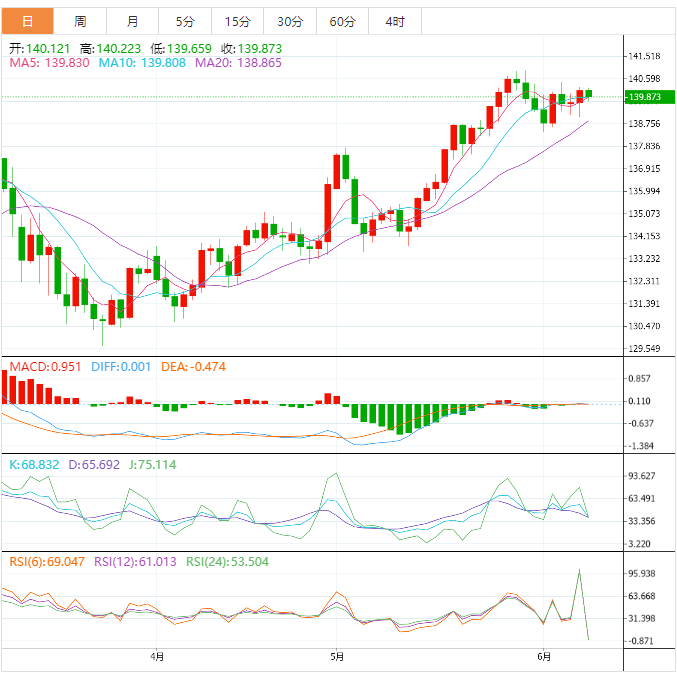Click the 5月 marker on time axis

click(x=337, y=657)
